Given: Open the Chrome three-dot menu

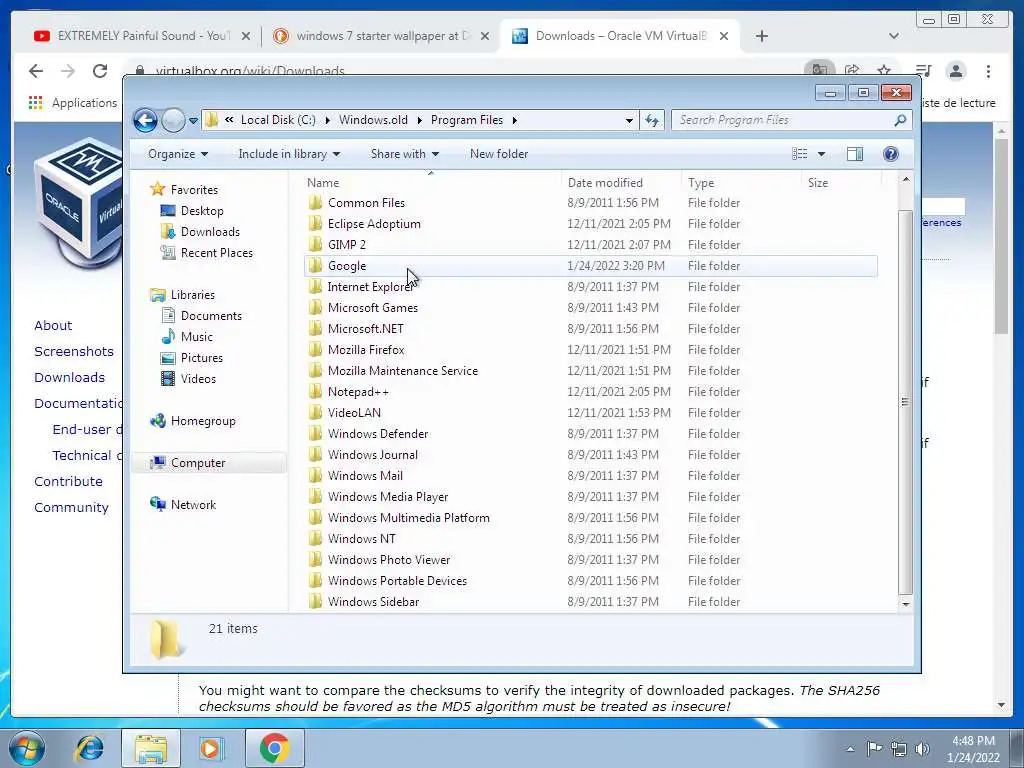Looking at the screenshot, I should click(x=988, y=71).
